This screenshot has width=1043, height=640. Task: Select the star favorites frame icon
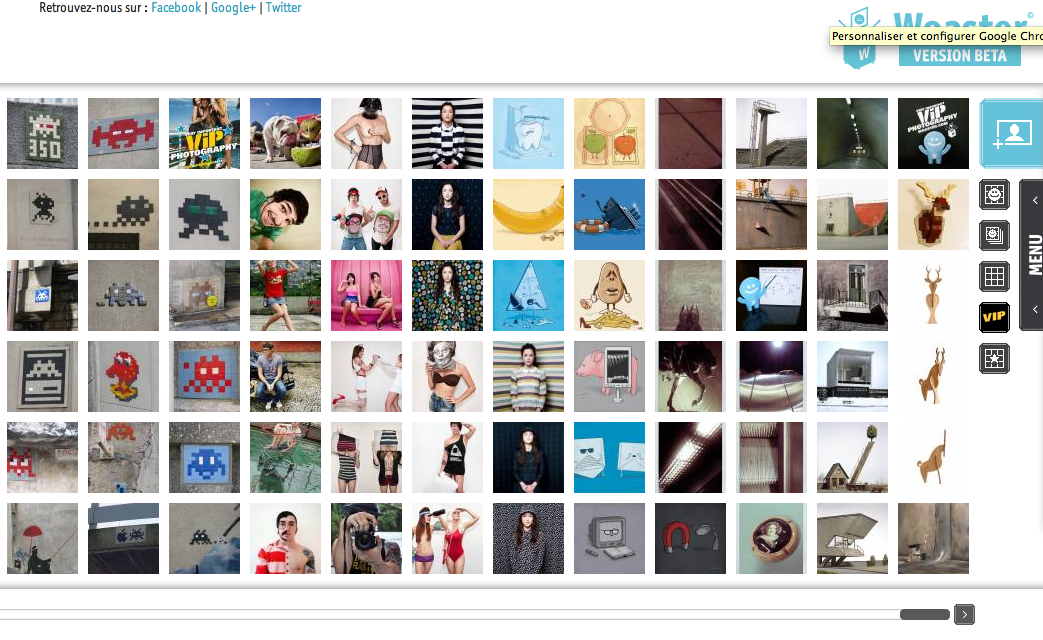coord(994,359)
